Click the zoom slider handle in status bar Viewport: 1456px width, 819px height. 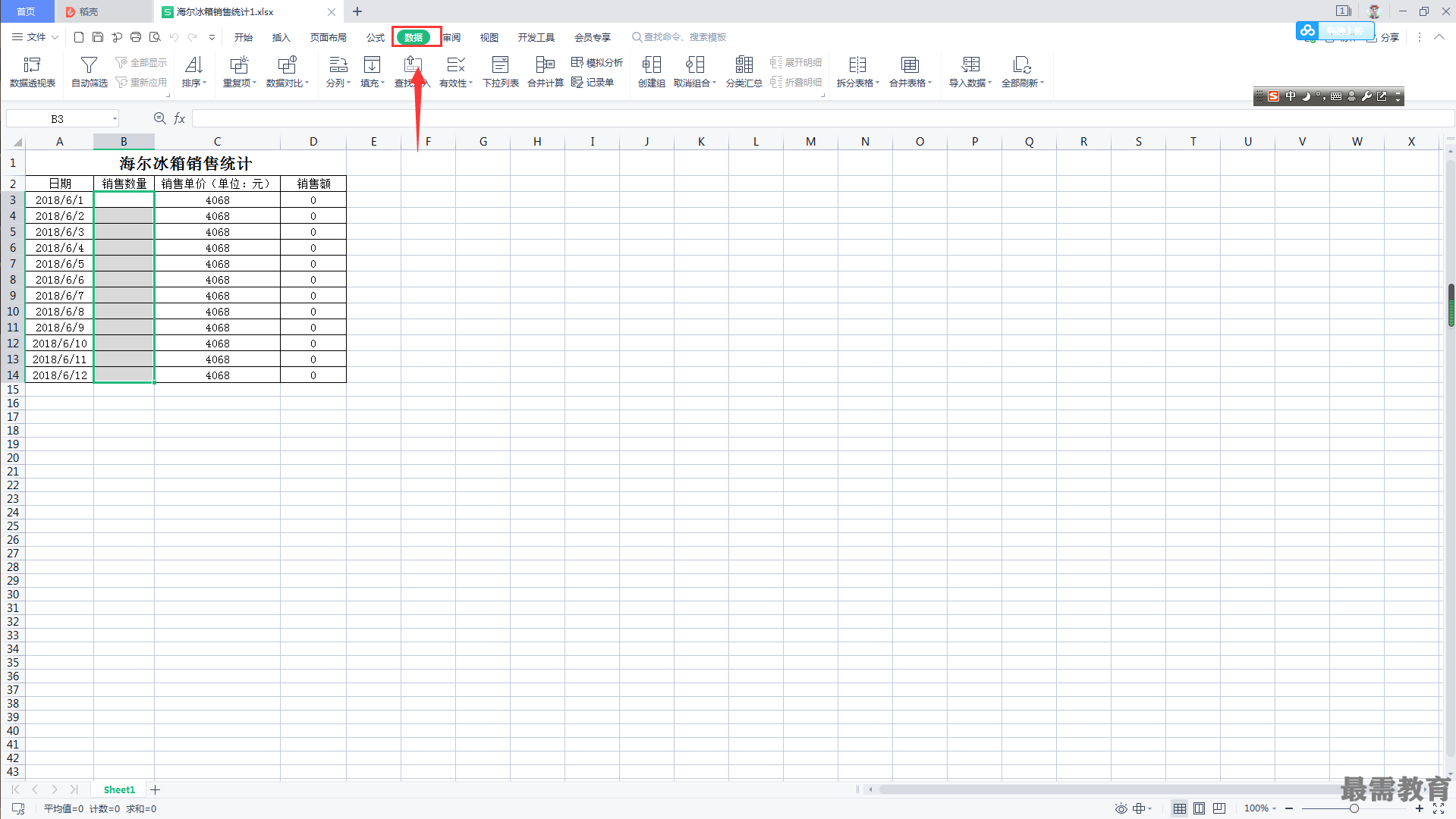pos(1354,808)
